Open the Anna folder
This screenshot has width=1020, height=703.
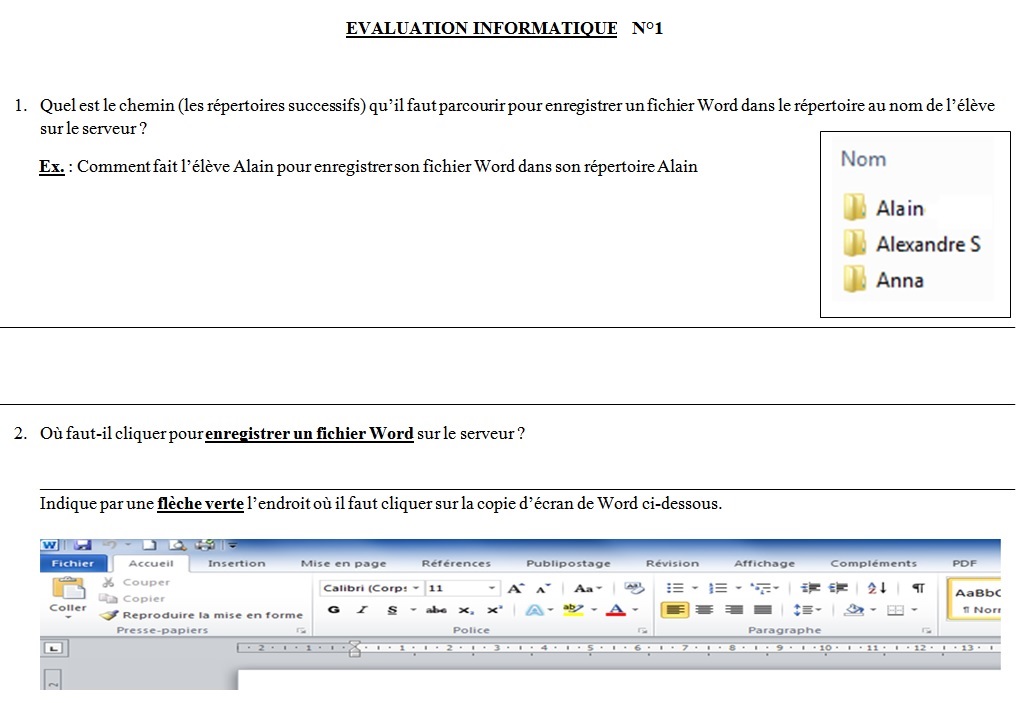point(883,280)
